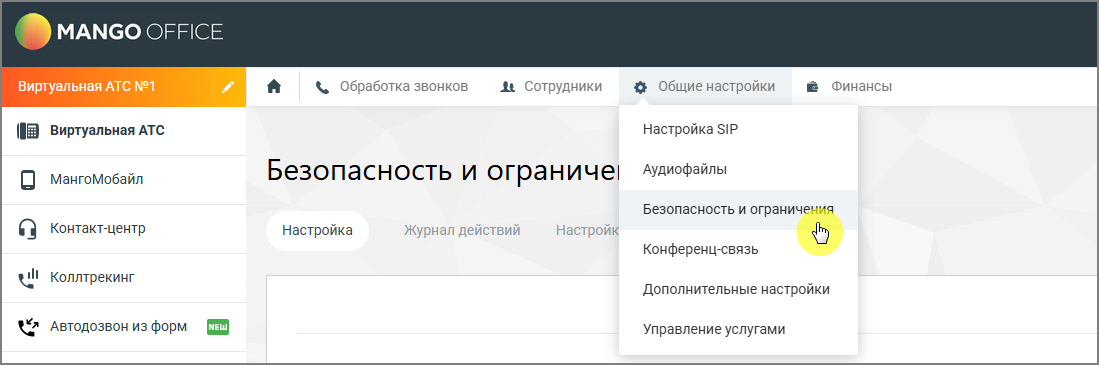Open Дополнительные настройки menu entry
Screen dimensions: 1099x365
tap(738, 289)
